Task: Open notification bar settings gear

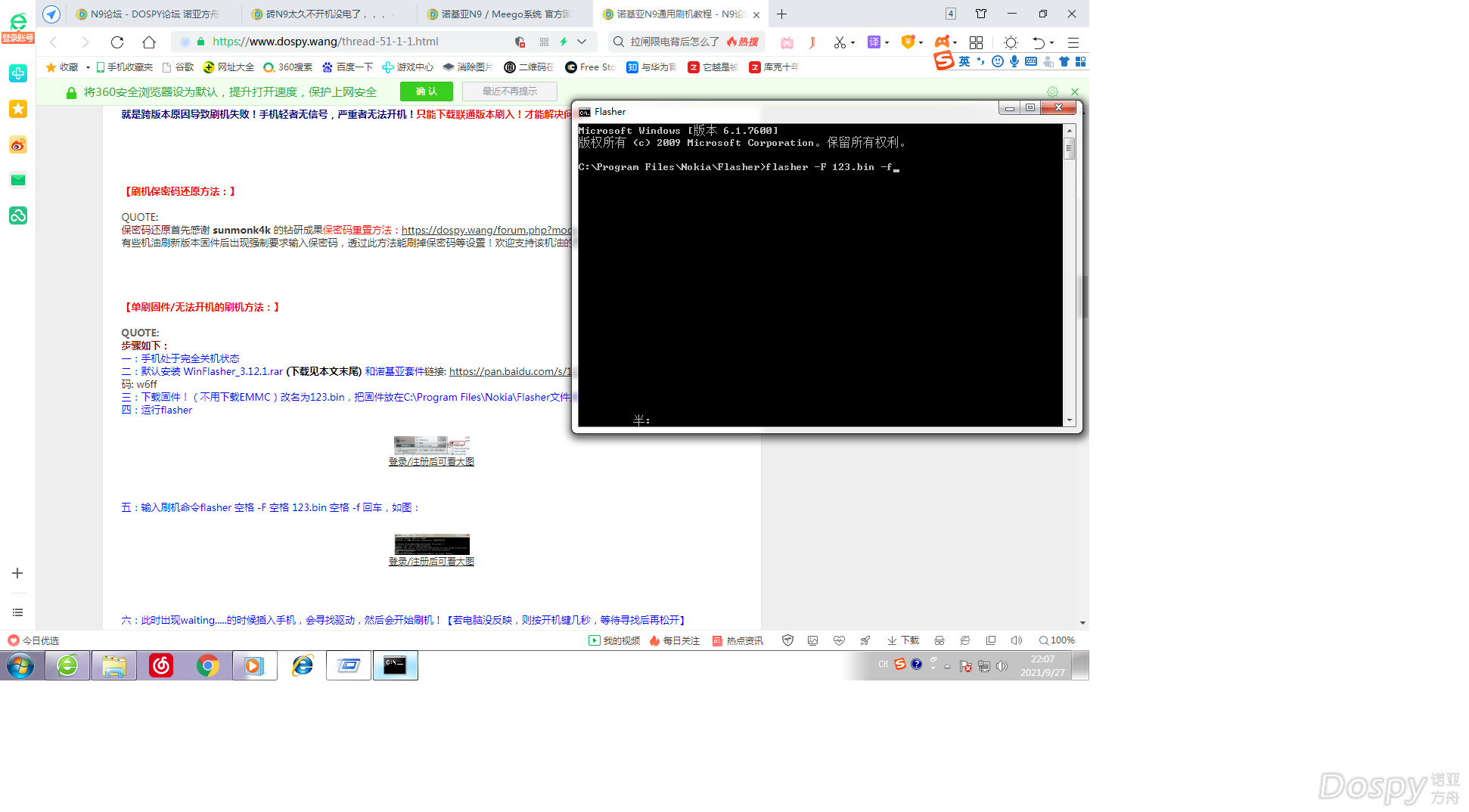Action: 1052,91
